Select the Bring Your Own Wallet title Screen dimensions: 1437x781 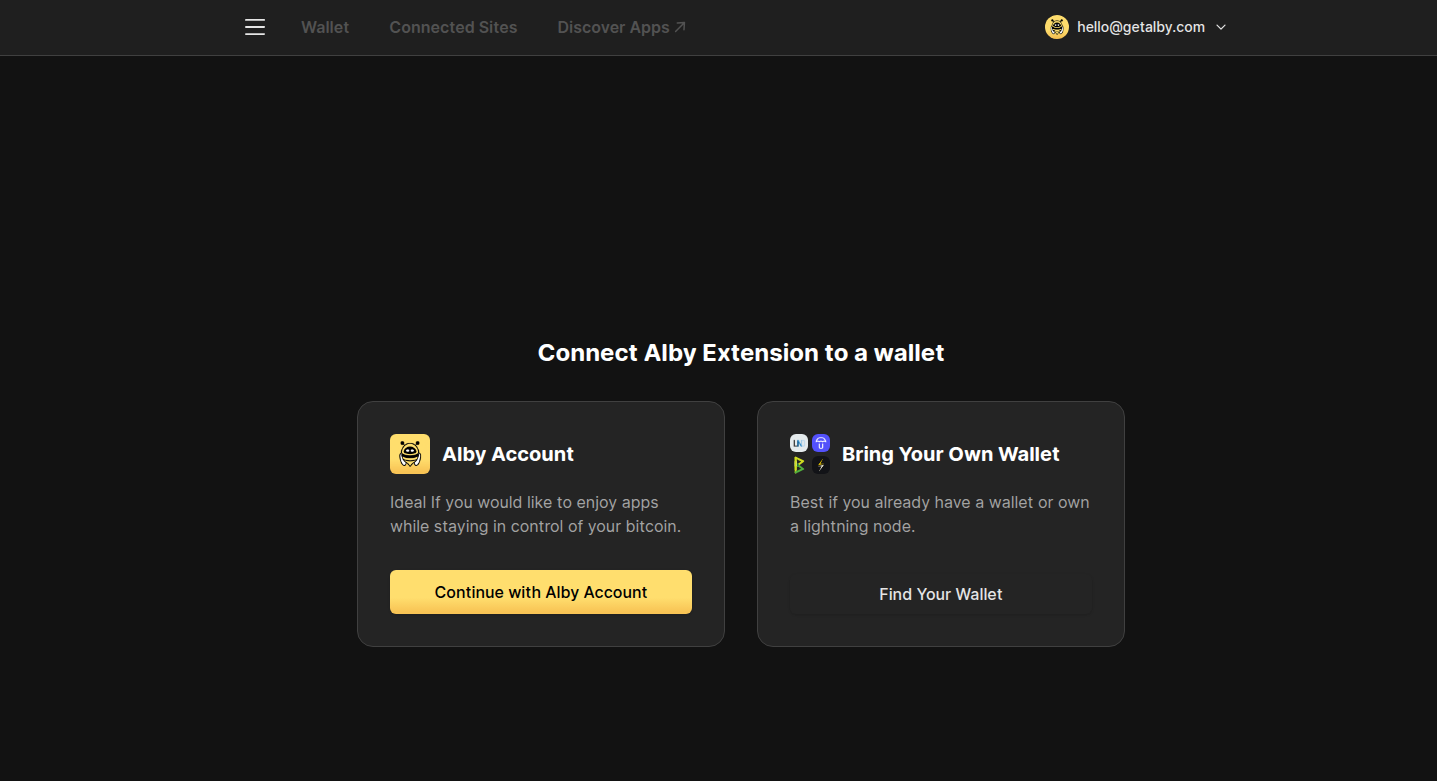point(951,454)
